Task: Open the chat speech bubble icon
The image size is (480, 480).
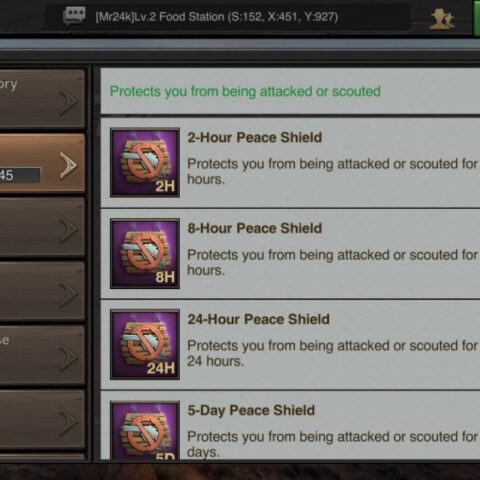Action: [x=74, y=16]
